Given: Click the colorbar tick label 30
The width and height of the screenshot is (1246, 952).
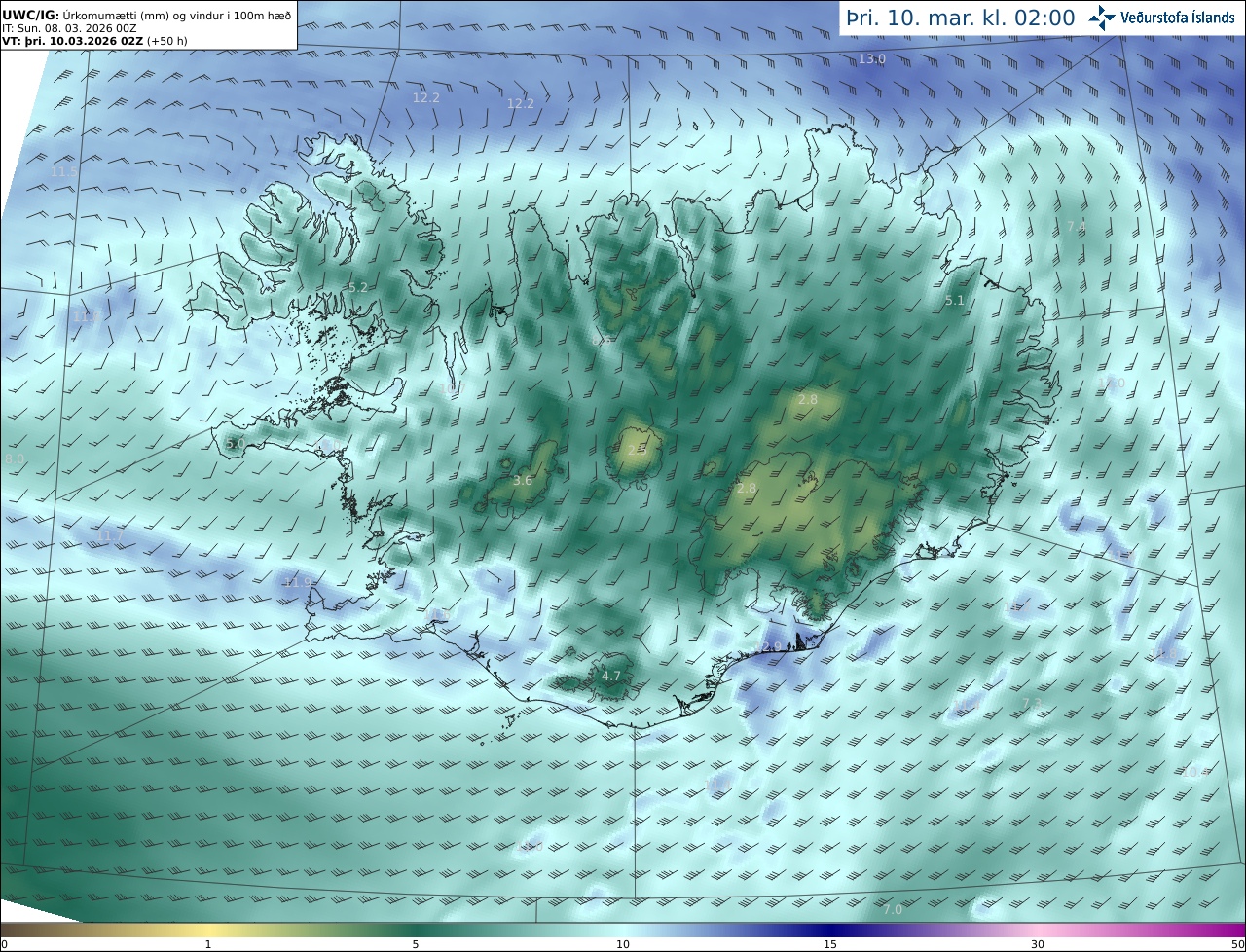Looking at the screenshot, I should [1038, 944].
